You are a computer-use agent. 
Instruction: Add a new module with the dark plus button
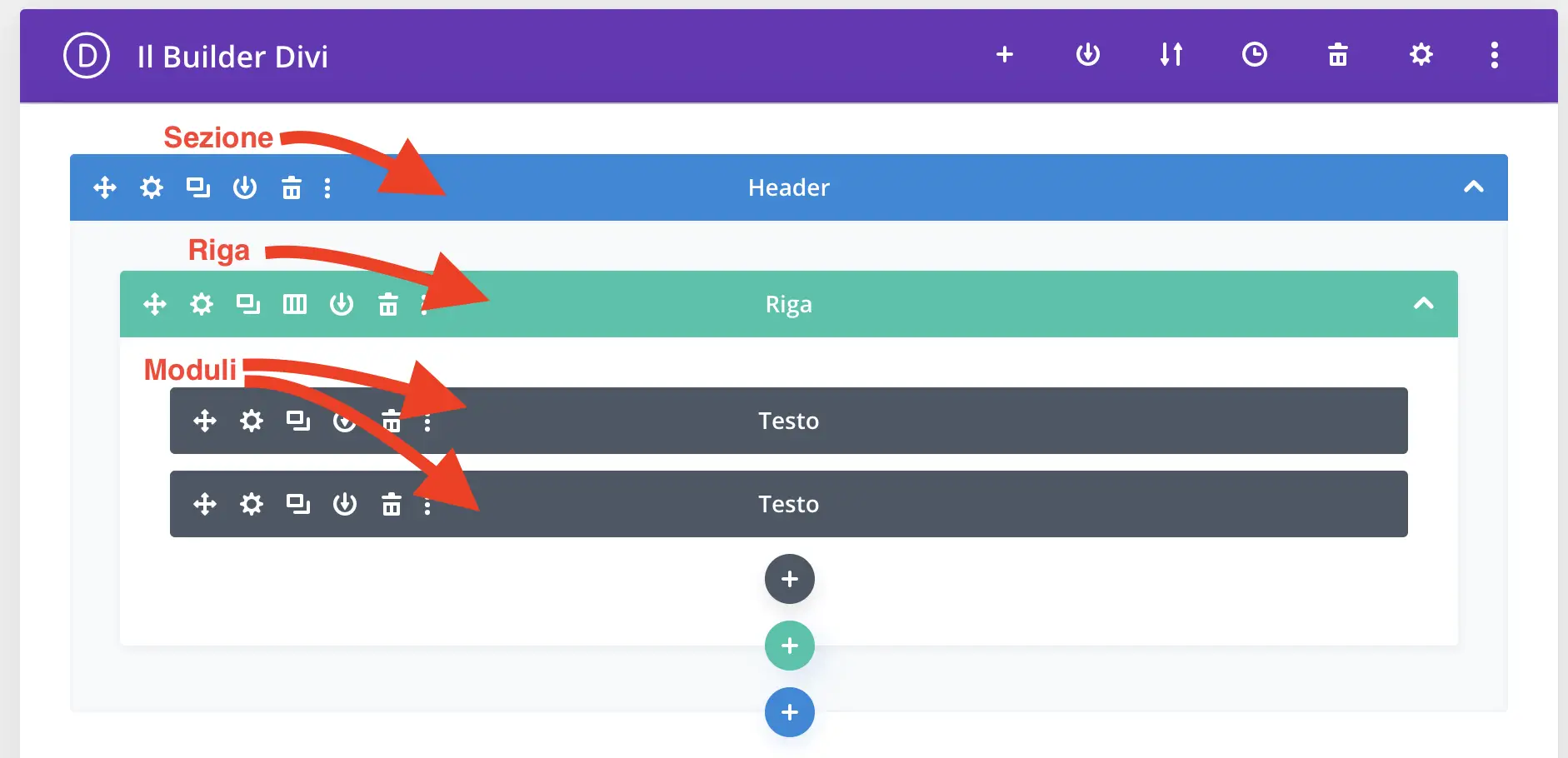click(789, 579)
